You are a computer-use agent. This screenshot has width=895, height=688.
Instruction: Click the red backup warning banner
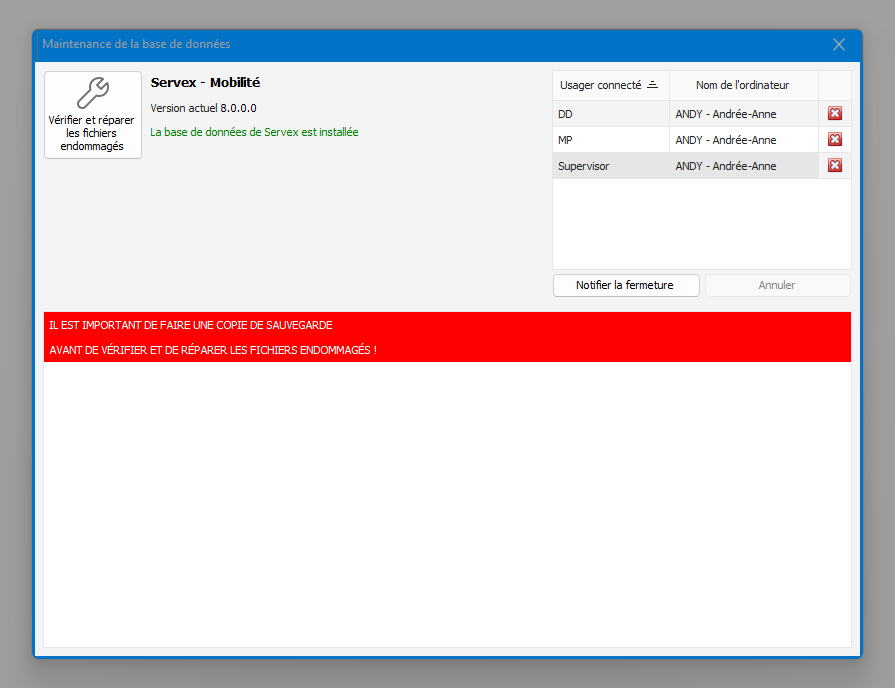[446, 337]
